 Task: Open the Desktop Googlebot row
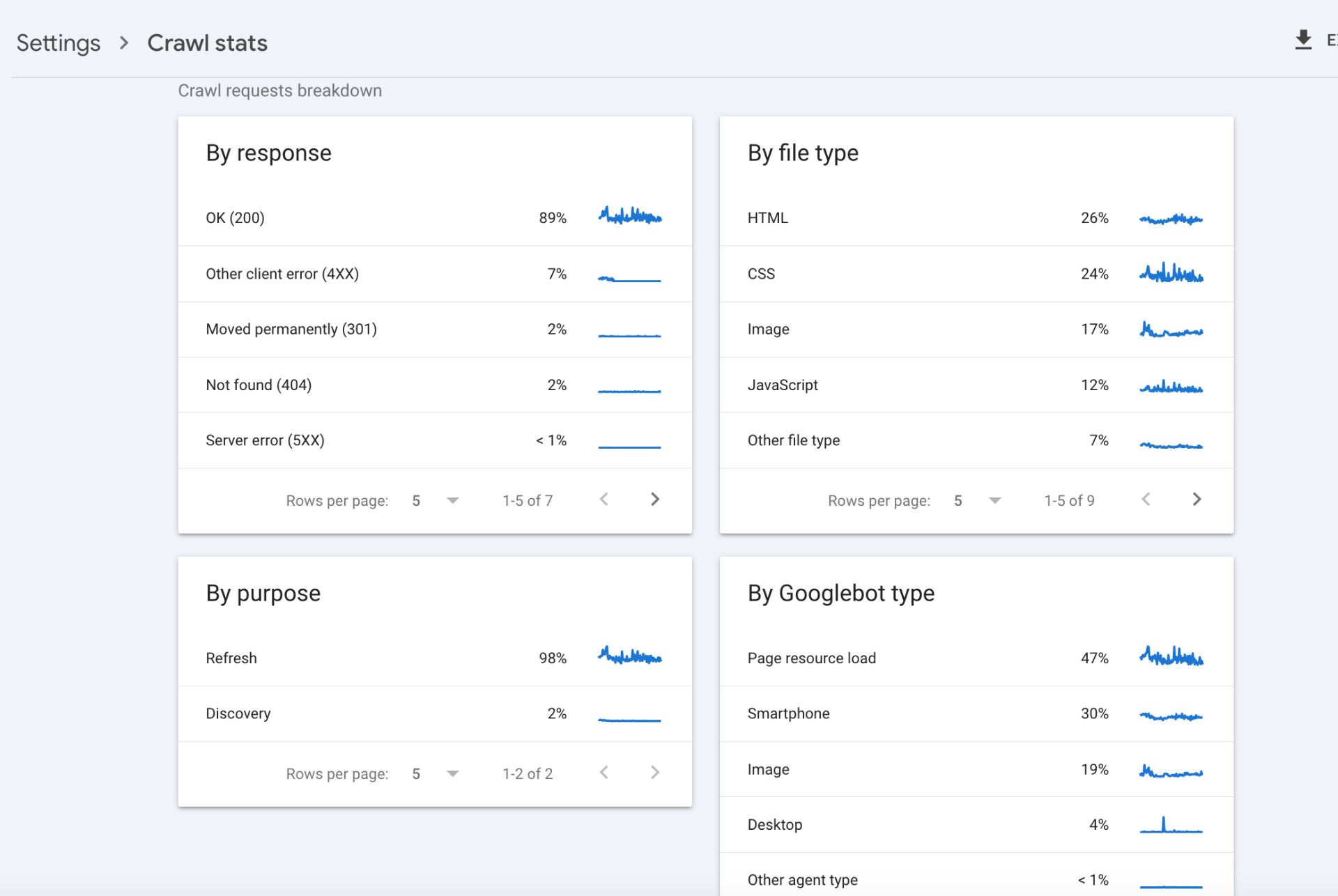click(x=976, y=825)
